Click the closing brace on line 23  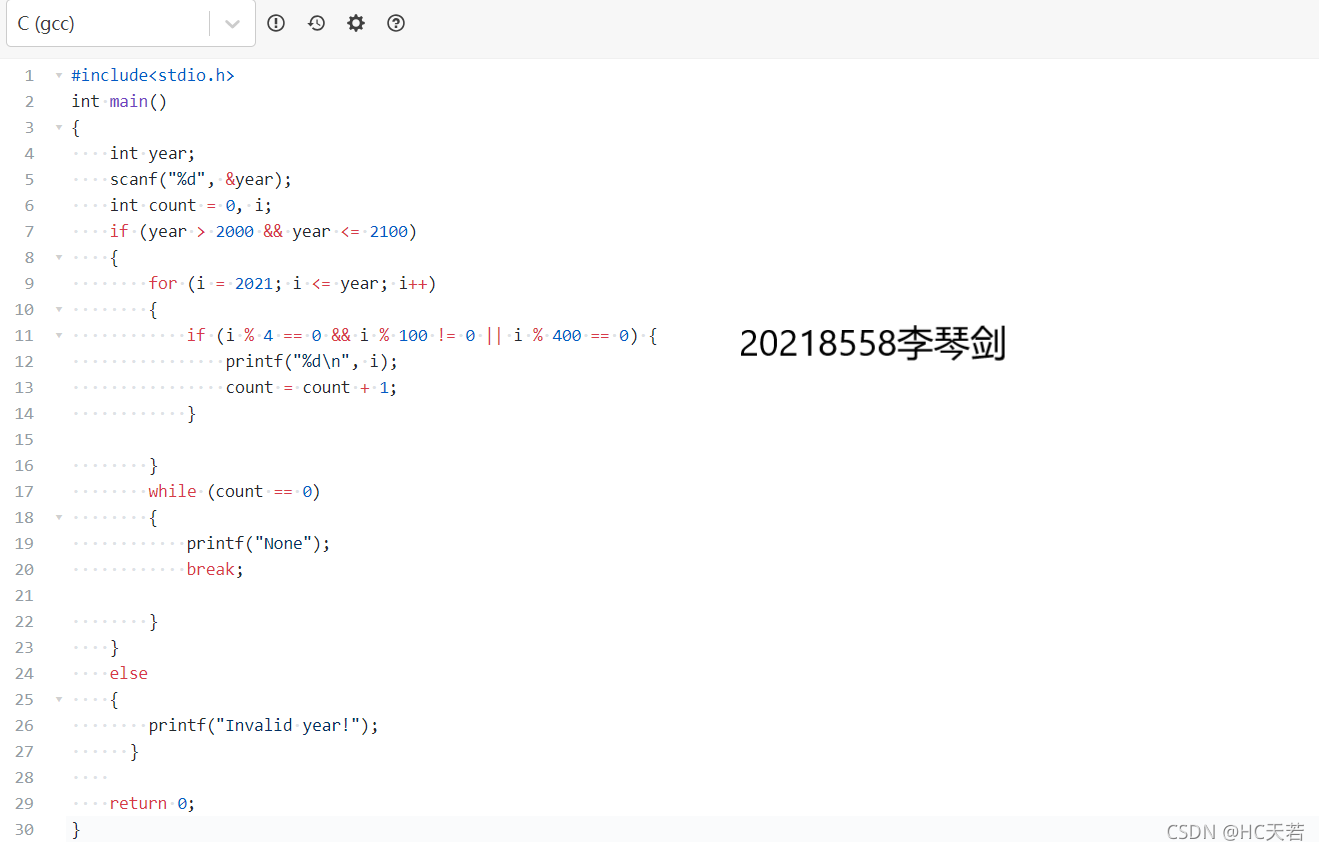coord(115,647)
